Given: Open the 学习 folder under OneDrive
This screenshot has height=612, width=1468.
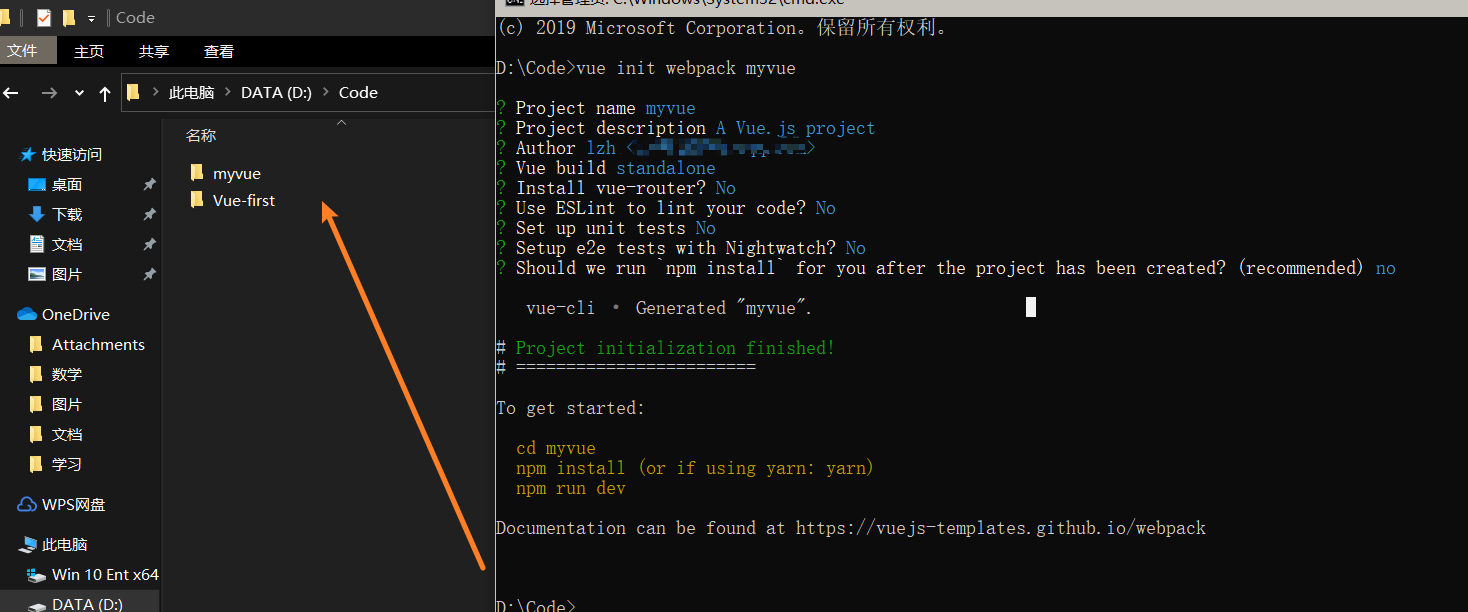Looking at the screenshot, I should click(x=67, y=464).
